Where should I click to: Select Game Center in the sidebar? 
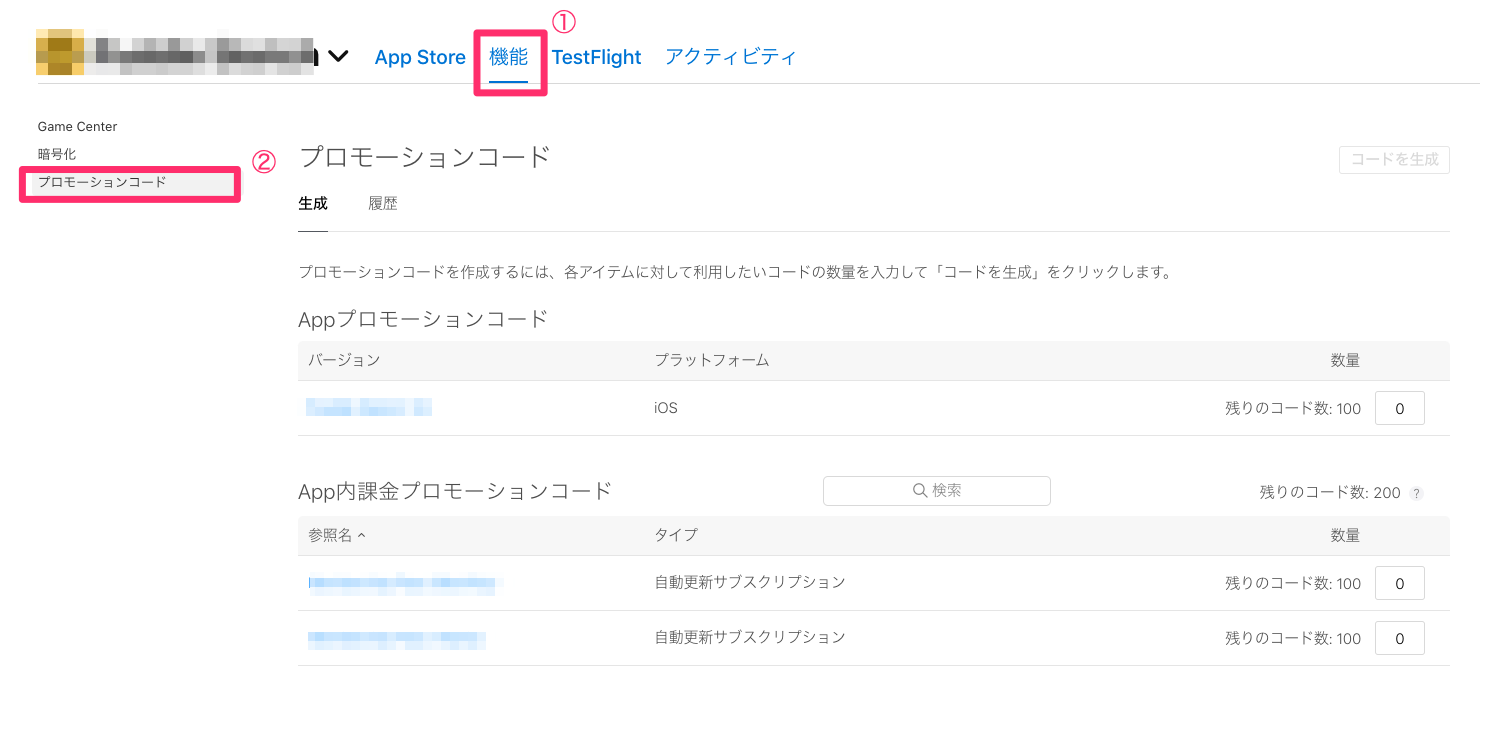[x=77, y=127]
